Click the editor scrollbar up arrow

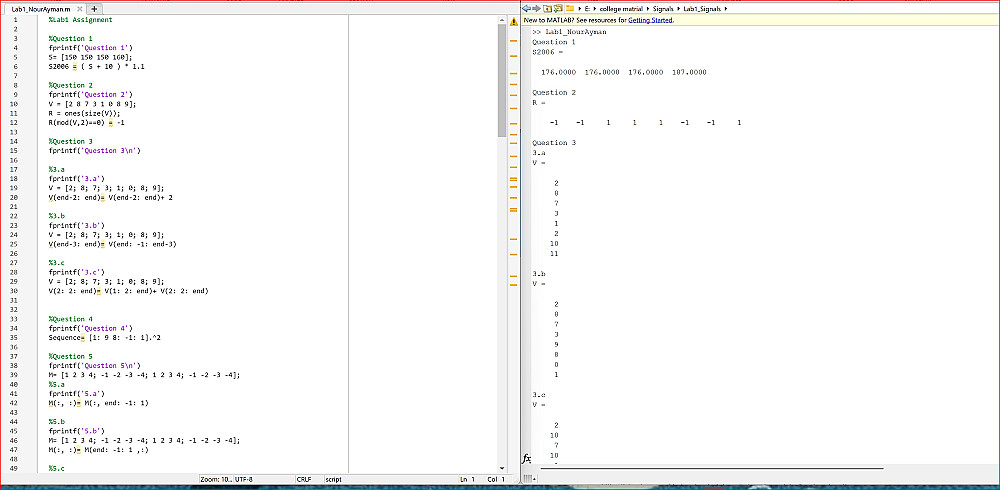click(503, 20)
